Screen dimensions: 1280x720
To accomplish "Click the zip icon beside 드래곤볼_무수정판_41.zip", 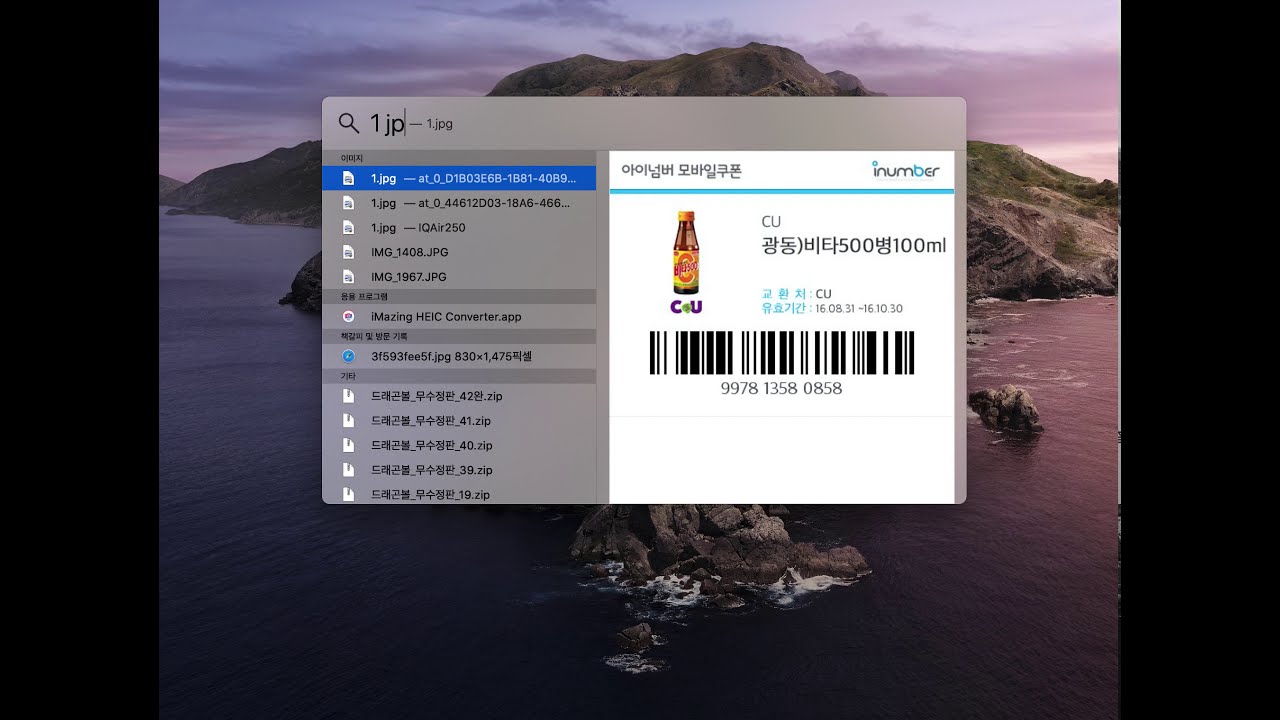I will pos(348,421).
